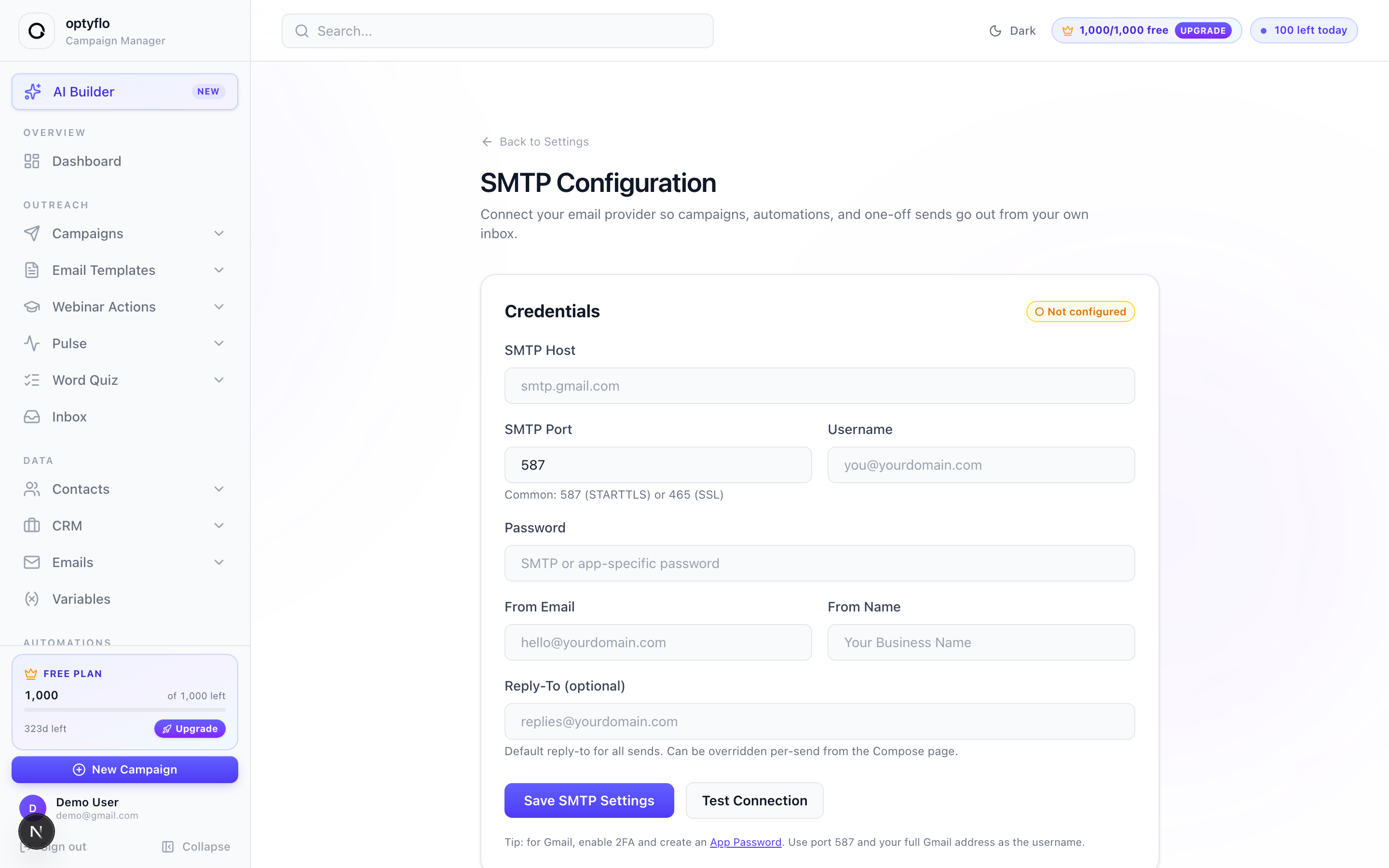Click the Variables icon

[x=31, y=599]
